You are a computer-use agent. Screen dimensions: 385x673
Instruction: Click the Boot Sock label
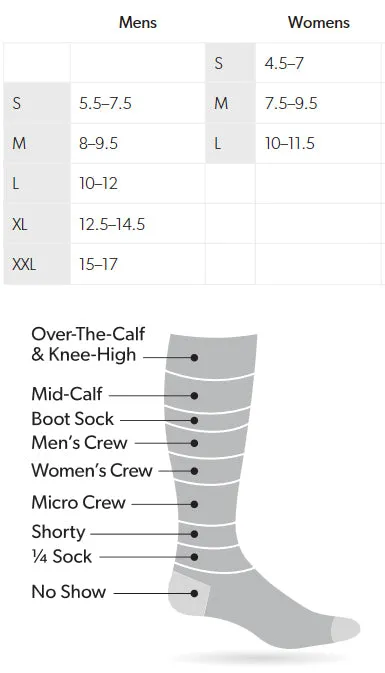point(73,419)
